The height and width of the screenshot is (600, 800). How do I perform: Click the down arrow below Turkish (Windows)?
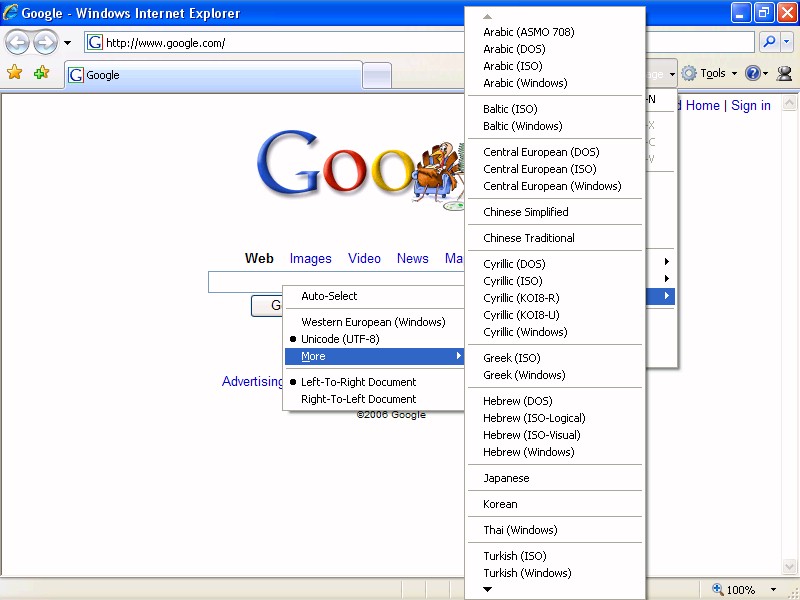[487, 589]
